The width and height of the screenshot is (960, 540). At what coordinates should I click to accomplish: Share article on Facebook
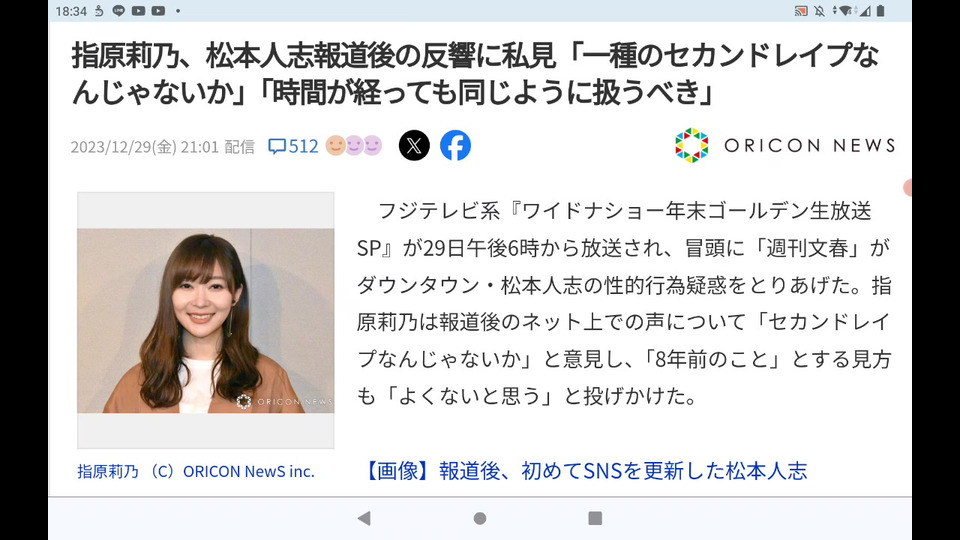pos(455,146)
